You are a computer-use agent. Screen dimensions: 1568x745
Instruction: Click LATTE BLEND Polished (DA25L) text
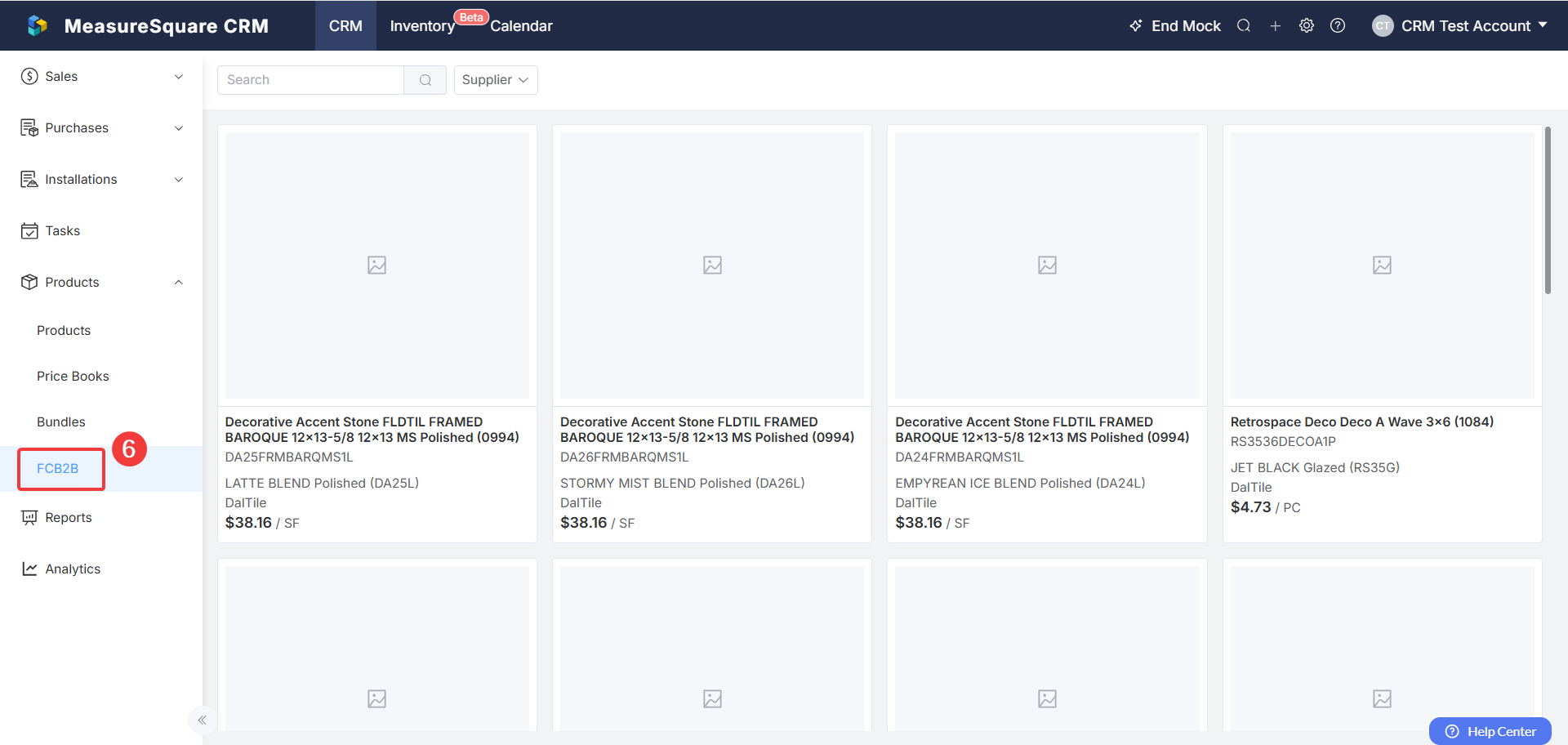[x=322, y=483]
